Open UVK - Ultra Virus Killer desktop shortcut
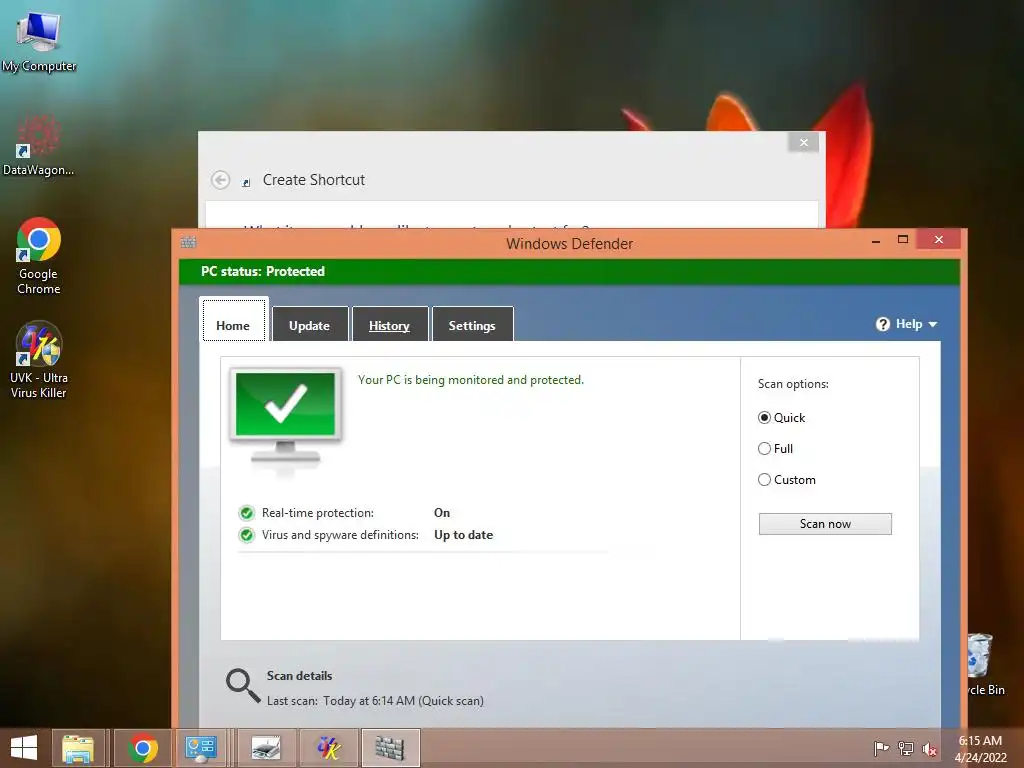The image size is (1024, 768). pyautogui.click(x=39, y=359)
